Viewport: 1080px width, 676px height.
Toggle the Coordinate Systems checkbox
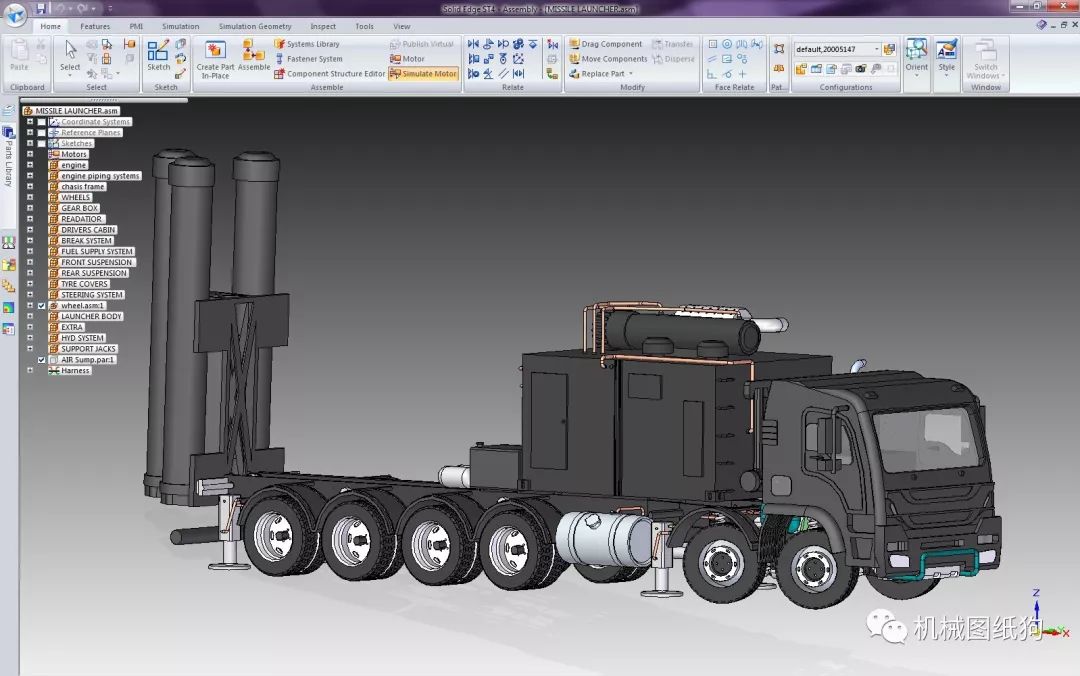[x=41, y=122]
